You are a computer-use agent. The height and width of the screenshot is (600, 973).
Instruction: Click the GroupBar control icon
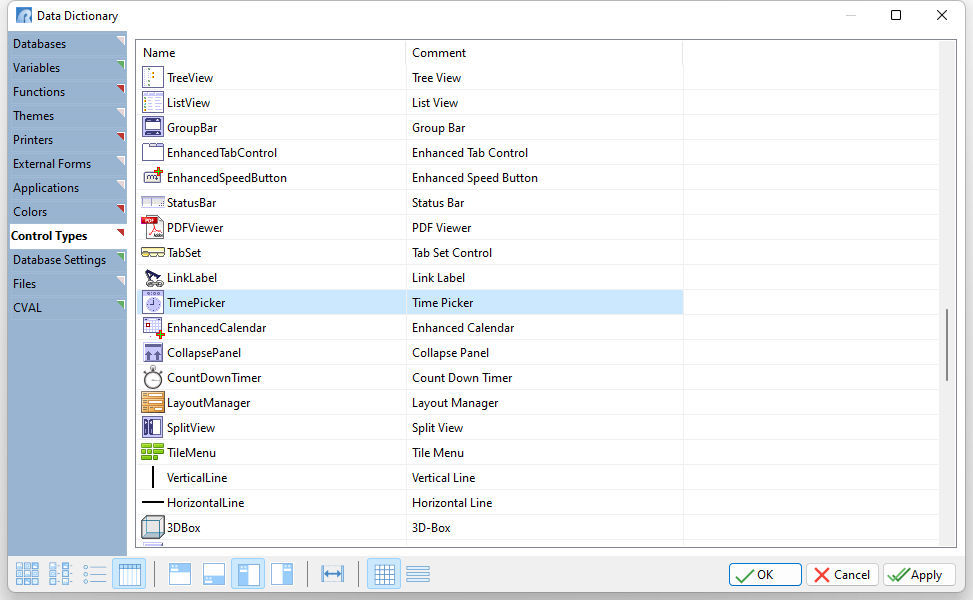[x=153, y=127]
